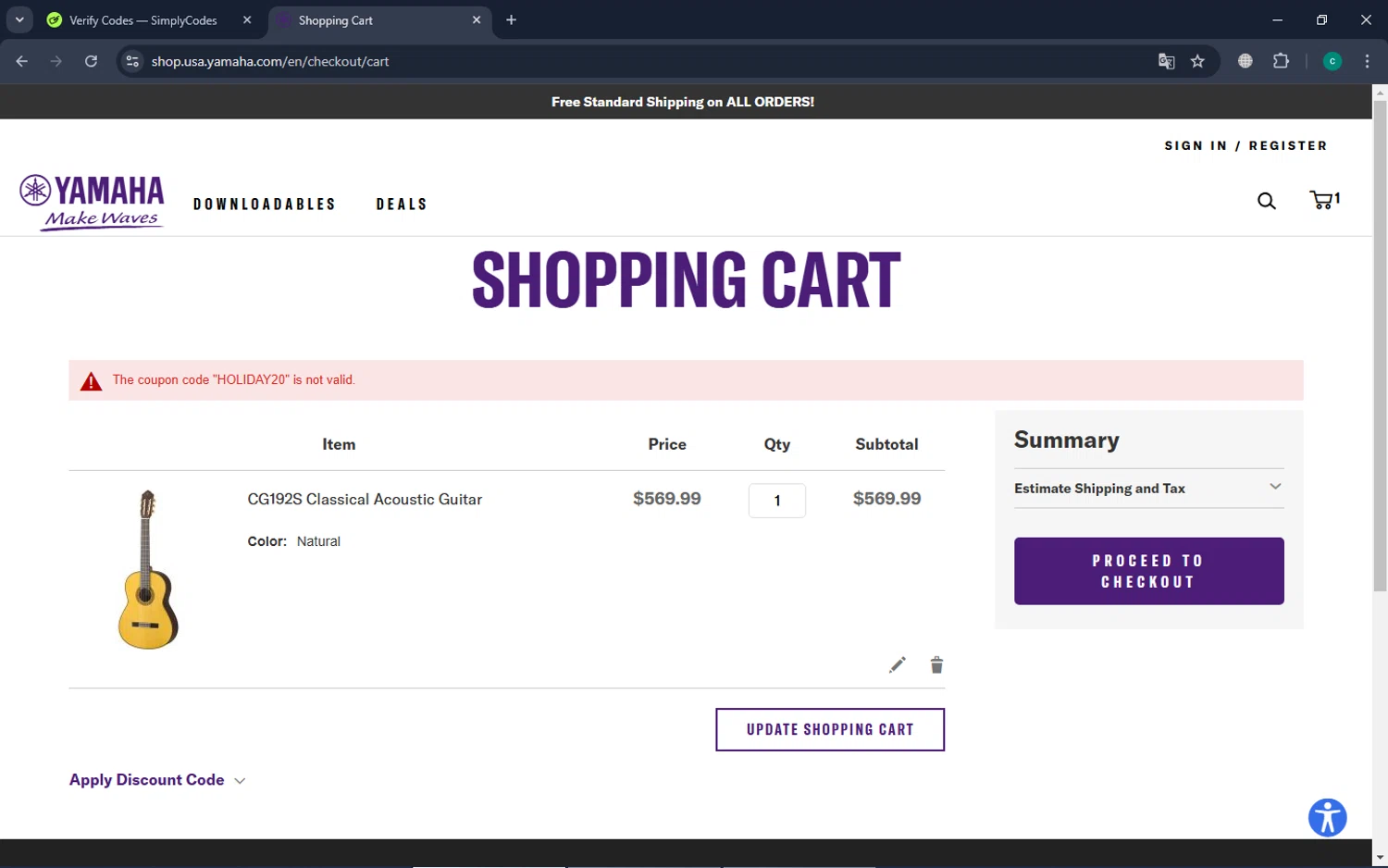Click the Summary heading
This screenshot has width=1388, height=868.
pyautogui.click(x=1066, y=440)
